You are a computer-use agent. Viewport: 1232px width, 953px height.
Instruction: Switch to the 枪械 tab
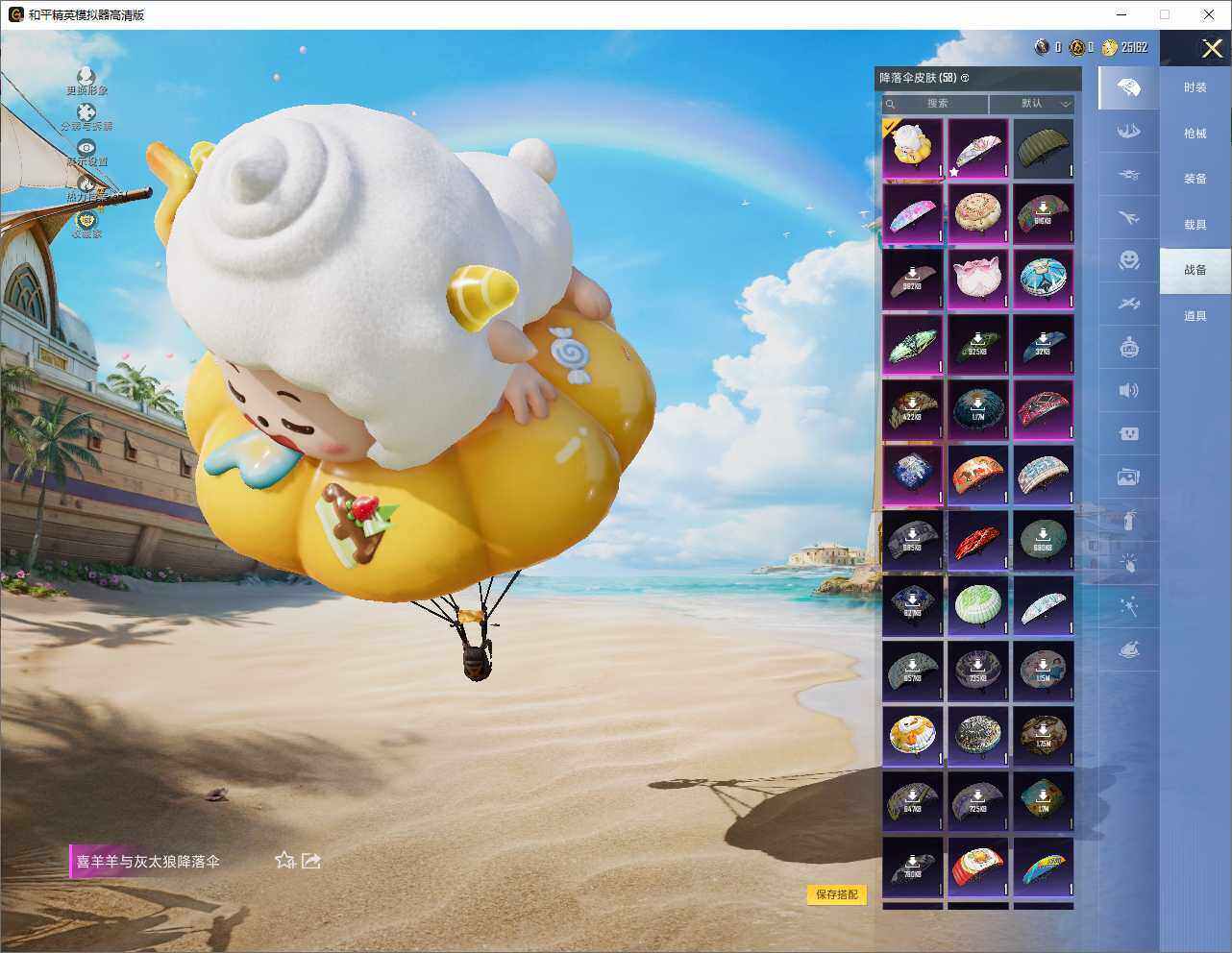[x=1195, y=134]
